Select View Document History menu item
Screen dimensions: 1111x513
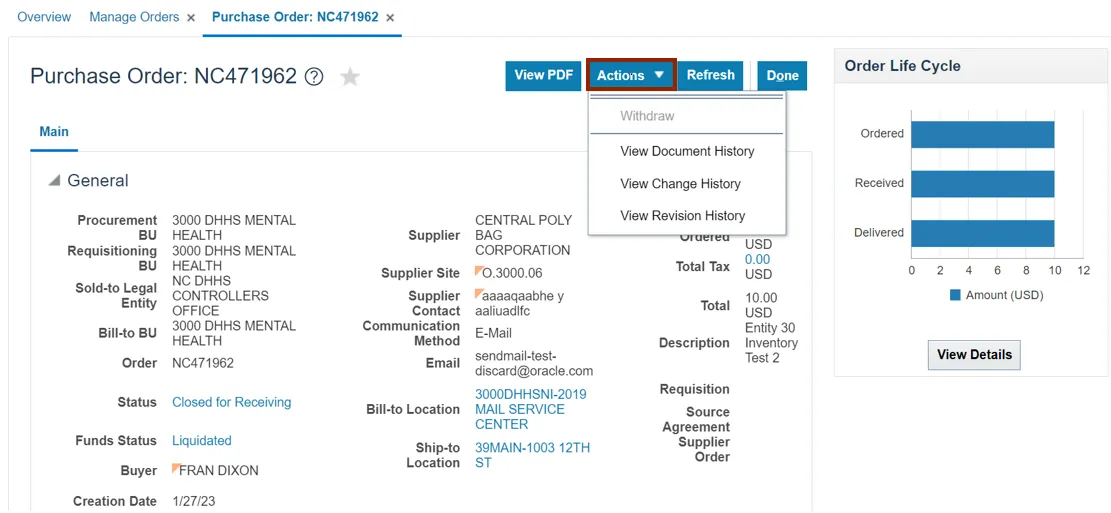click(687, 151)
